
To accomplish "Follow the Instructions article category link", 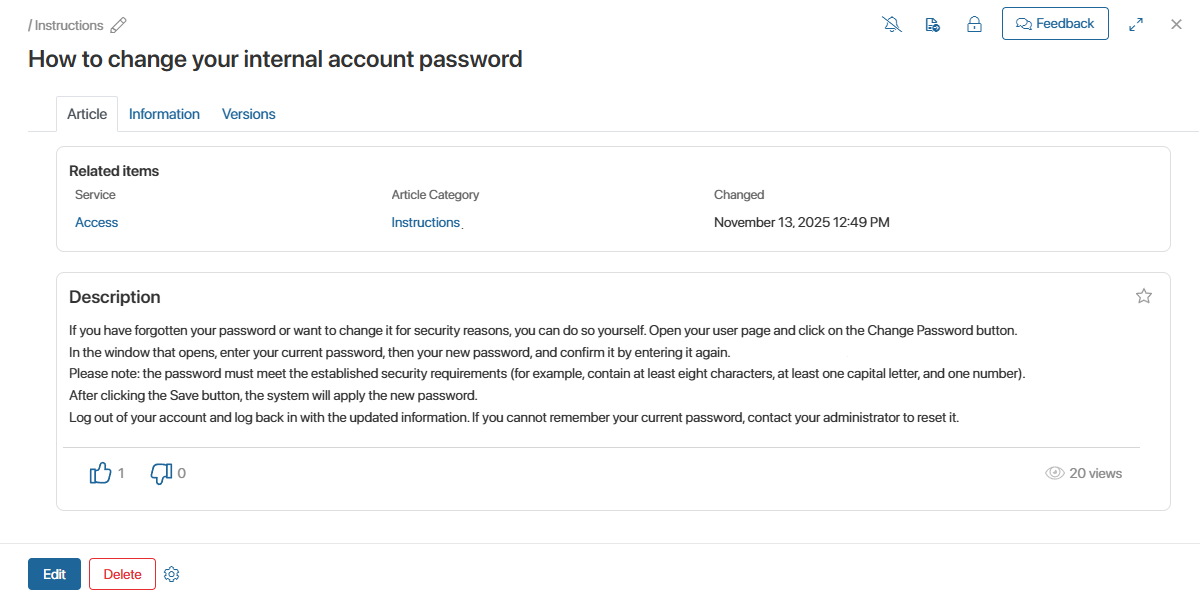I will tap(425, 222).
